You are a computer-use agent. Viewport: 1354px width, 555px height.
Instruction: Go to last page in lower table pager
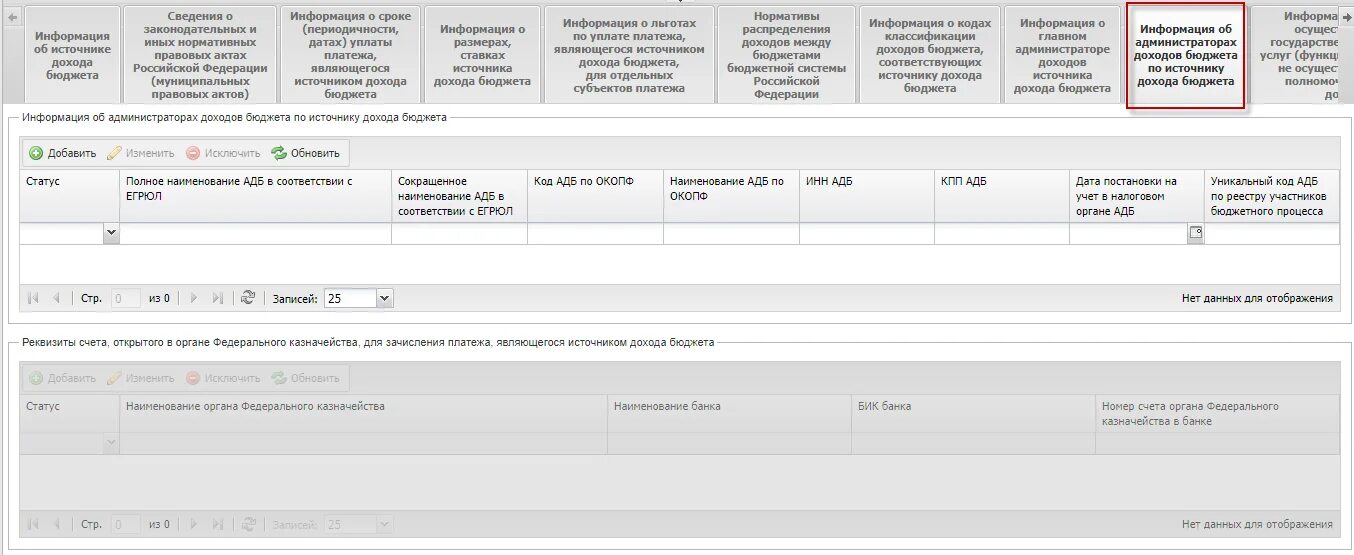pos(218,524)
